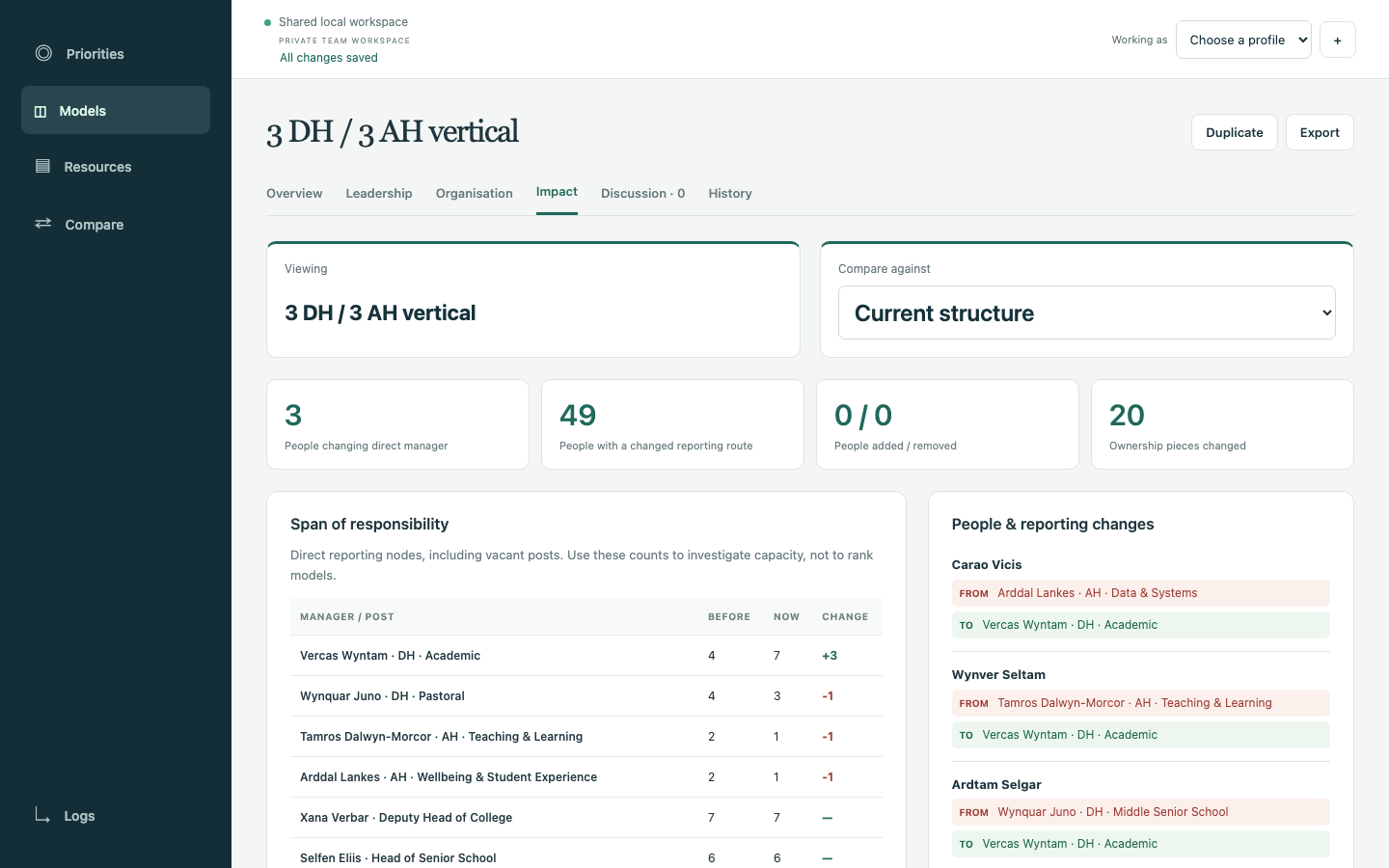Click the 'Carao Vicis' name heading

[x=987, y=565]
